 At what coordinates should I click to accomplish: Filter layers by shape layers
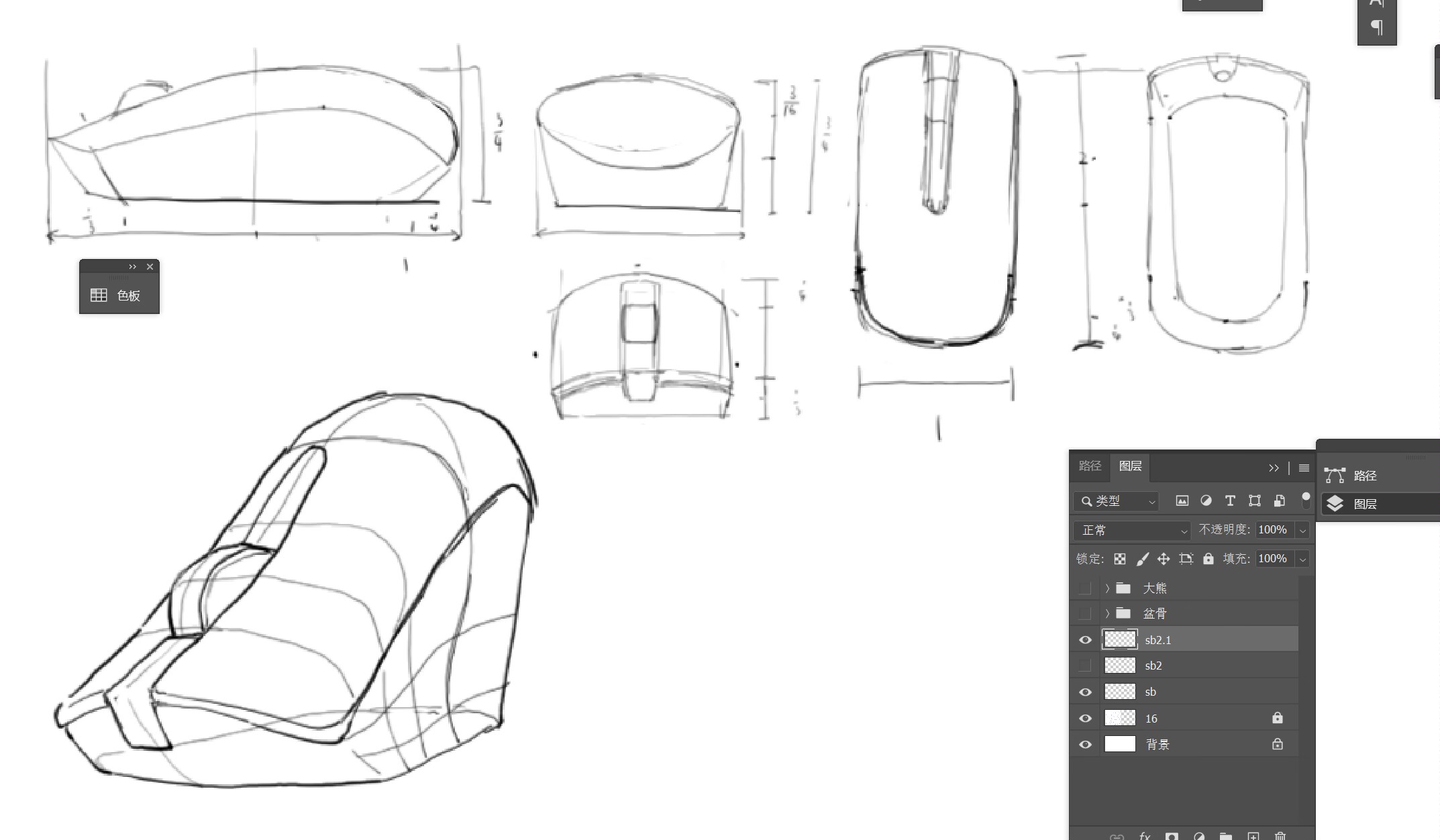(1254, 501)
